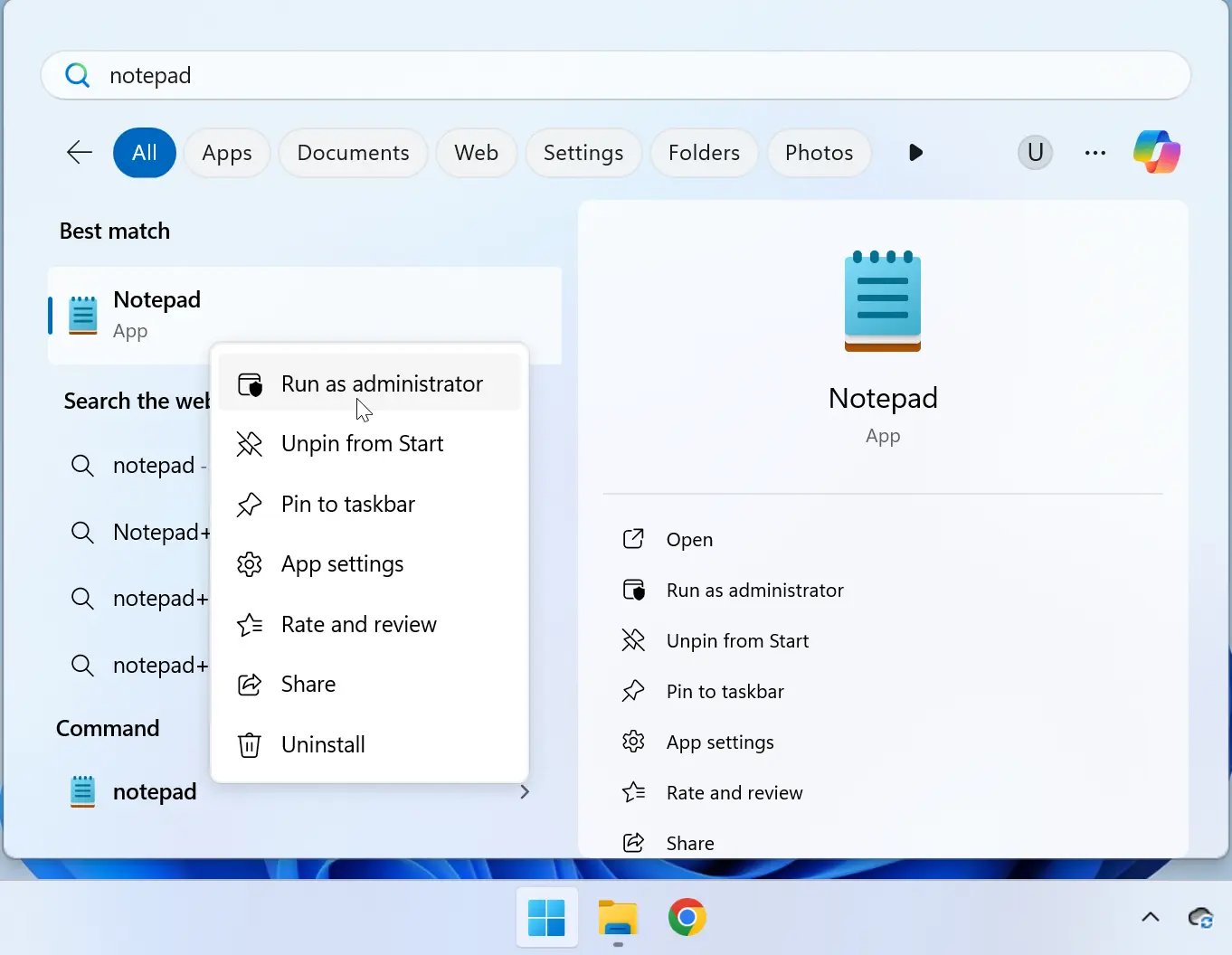Select Unpin from Start in the context menu

(369, 444)
